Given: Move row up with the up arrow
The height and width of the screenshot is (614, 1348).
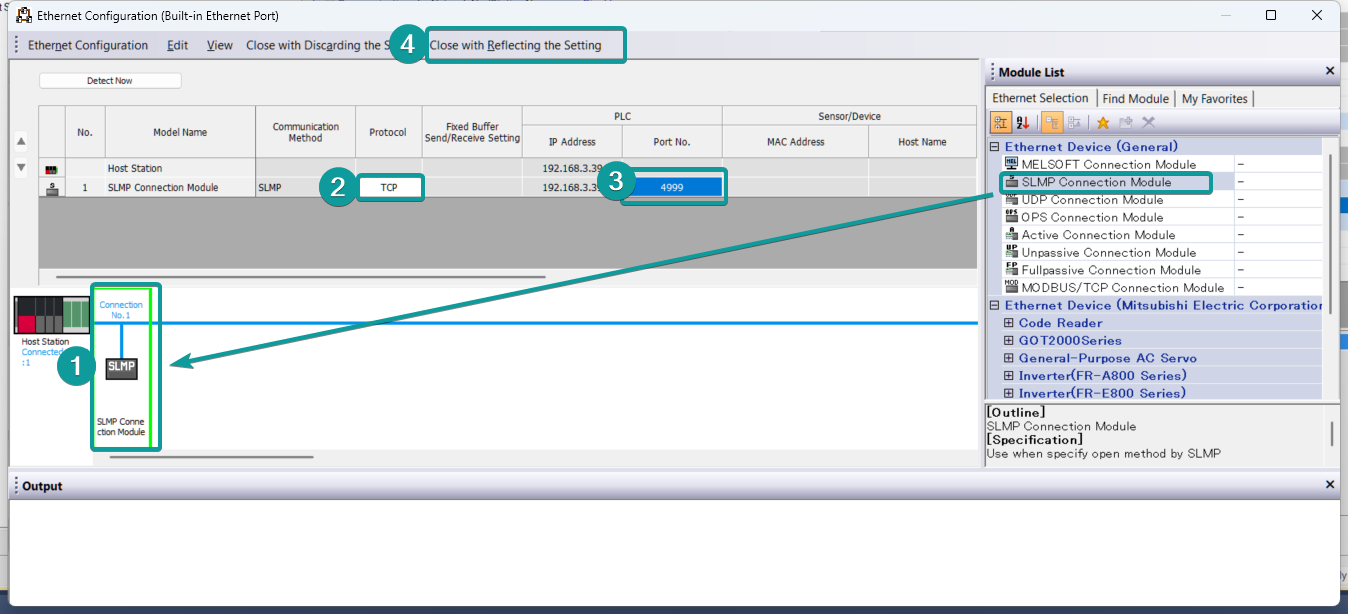Looking at the screenshot, I should (21, 141).
